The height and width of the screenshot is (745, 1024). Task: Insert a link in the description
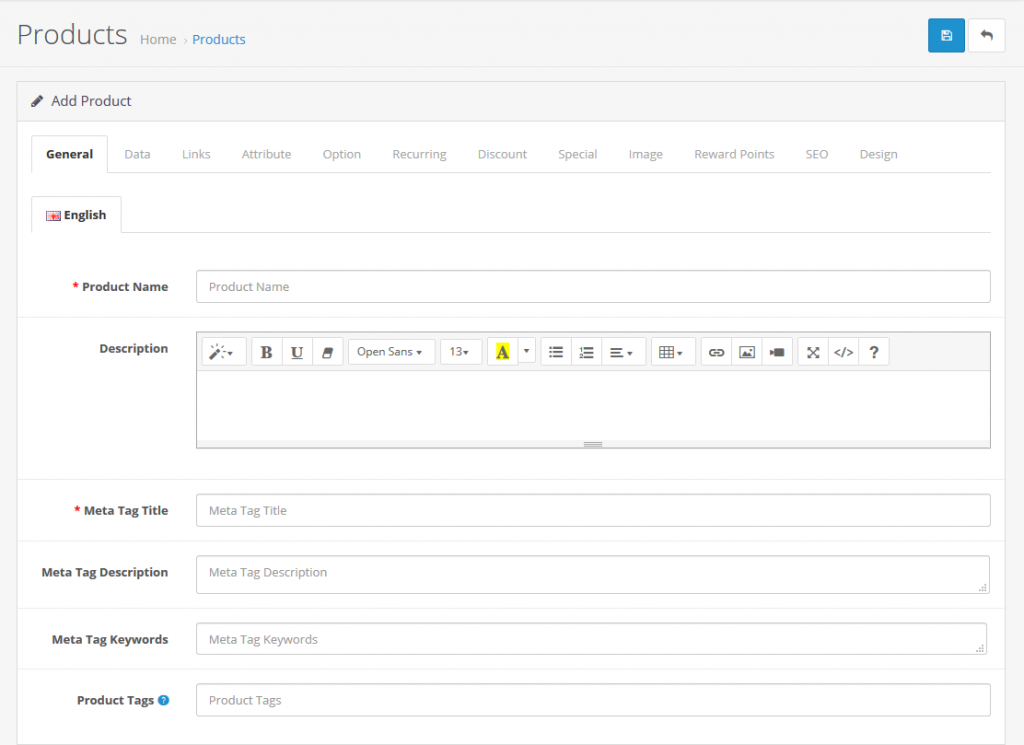(x=716, y=351)
